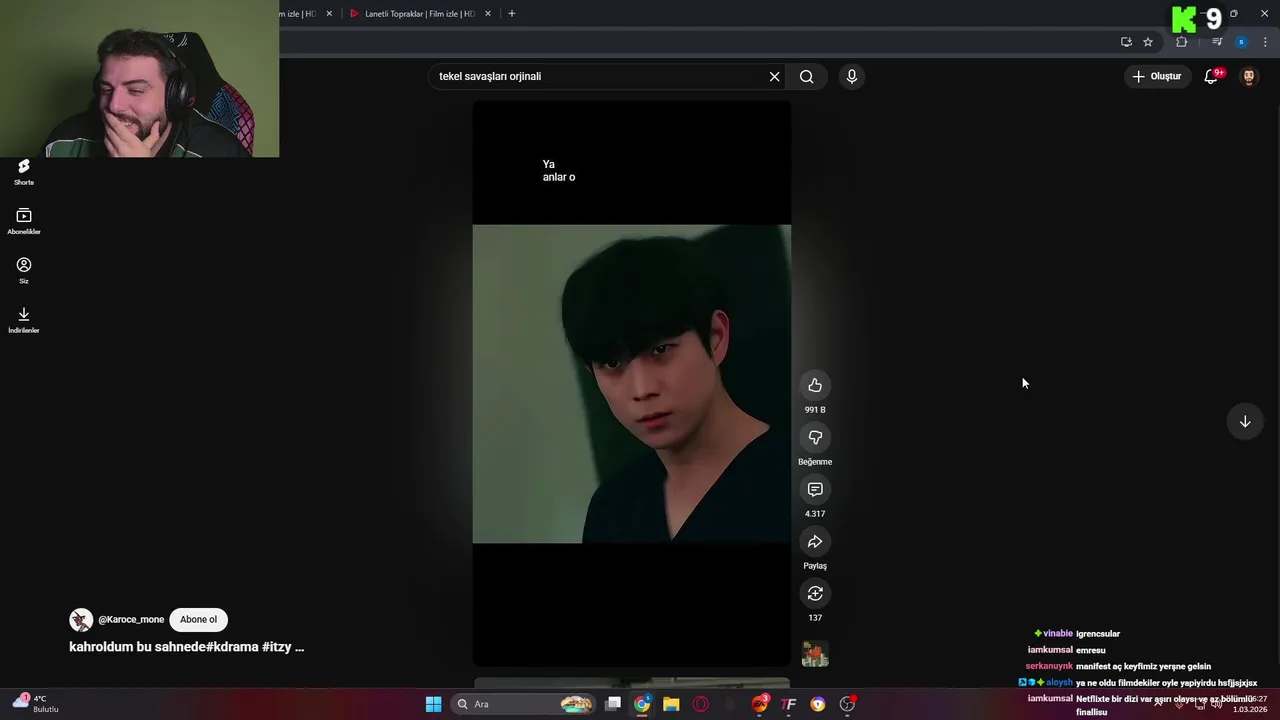1280x720 pixels.
Task: Open the YouTube notifications bell
Action: point(1211,77)
